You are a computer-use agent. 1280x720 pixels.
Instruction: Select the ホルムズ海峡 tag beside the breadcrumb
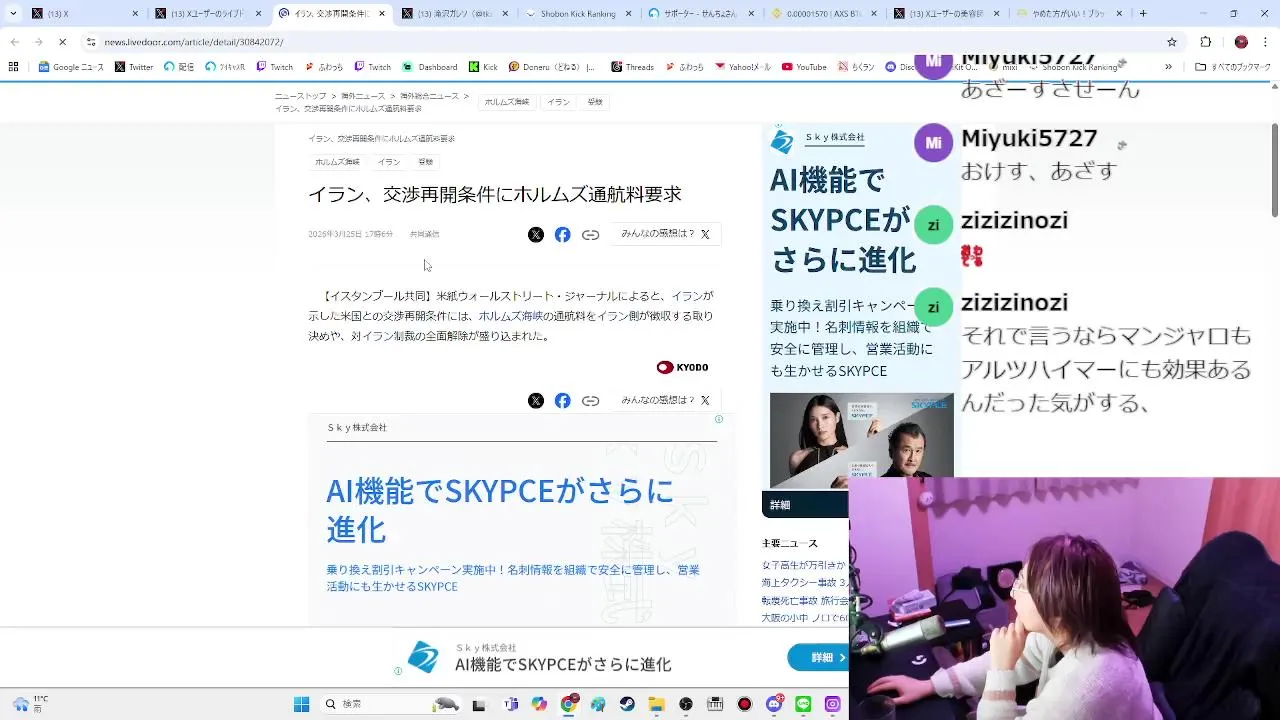(507, 102)
